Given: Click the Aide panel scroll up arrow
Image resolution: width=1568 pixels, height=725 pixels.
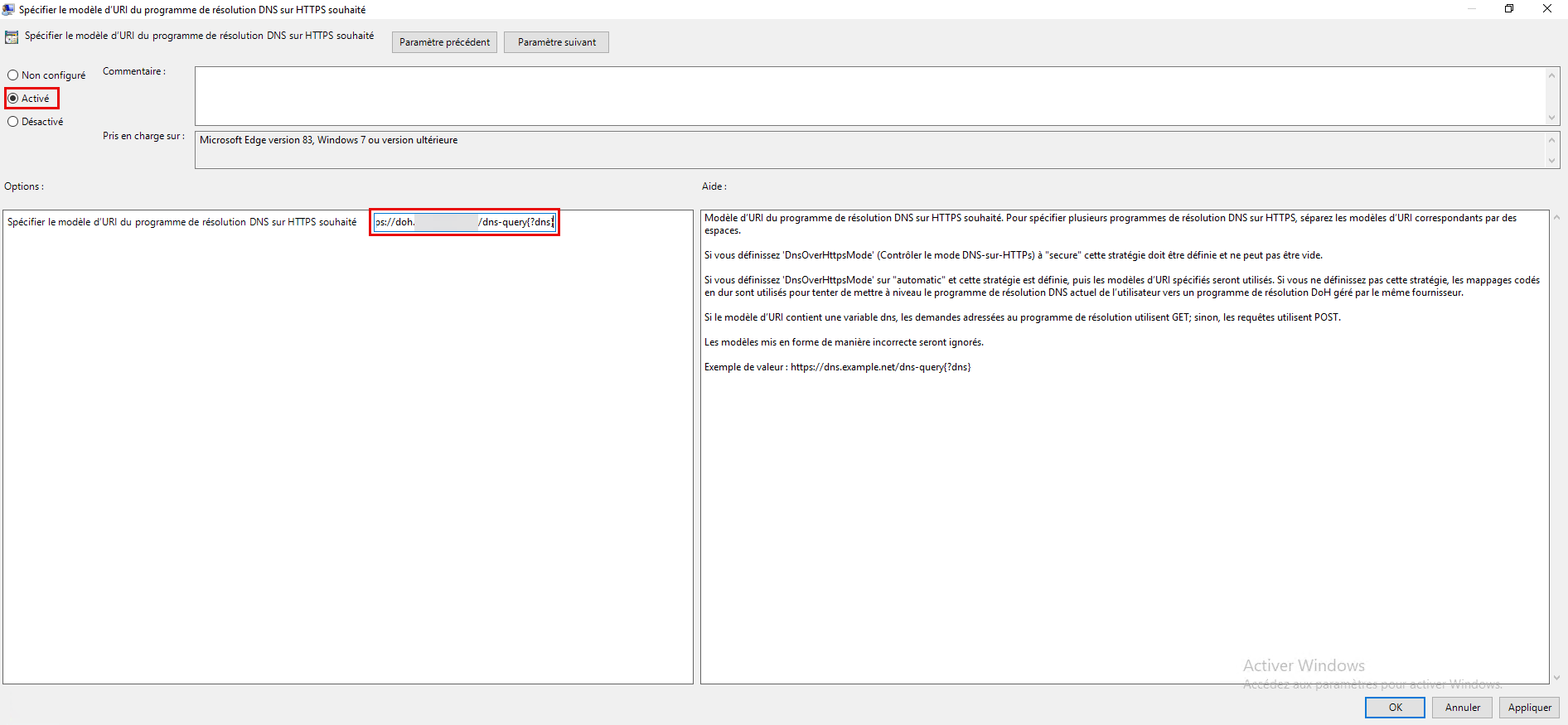Looking at the screenshot, I should (x=1556, y=218).
